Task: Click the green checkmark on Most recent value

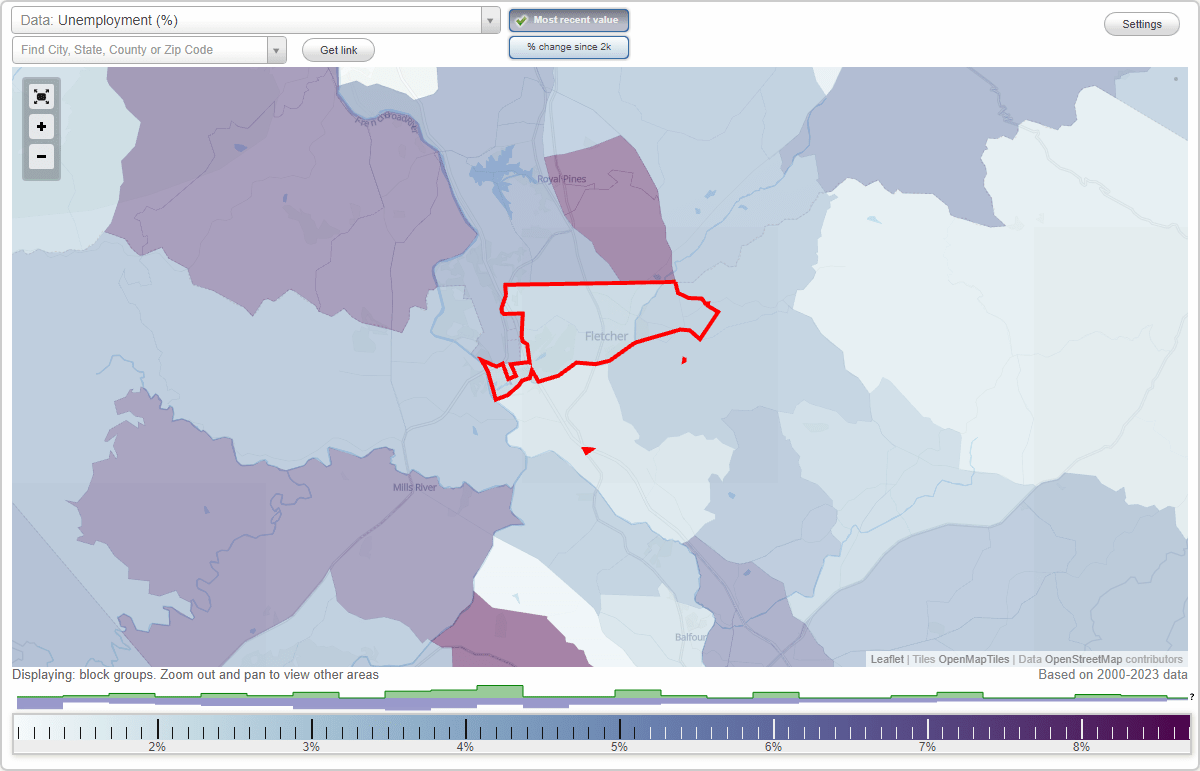Action: (x=519, y=19)
